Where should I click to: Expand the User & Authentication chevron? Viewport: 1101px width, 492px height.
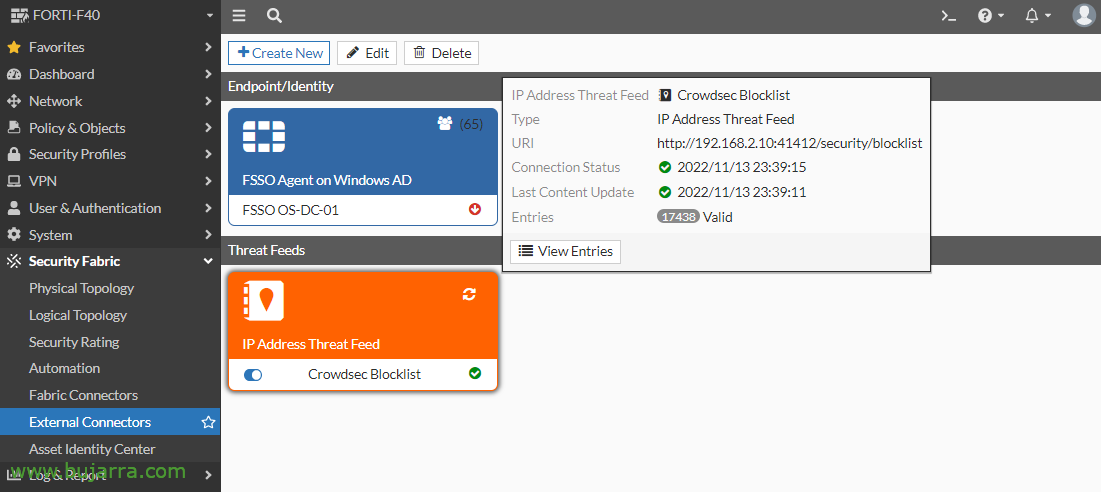208,208
